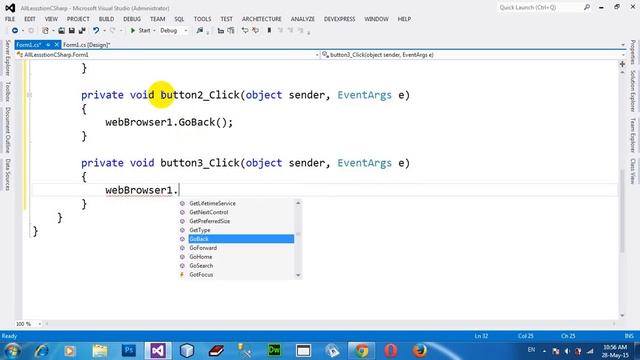Open the SQL menu
This screenshot has width=640, height=360.
(179, 19)
